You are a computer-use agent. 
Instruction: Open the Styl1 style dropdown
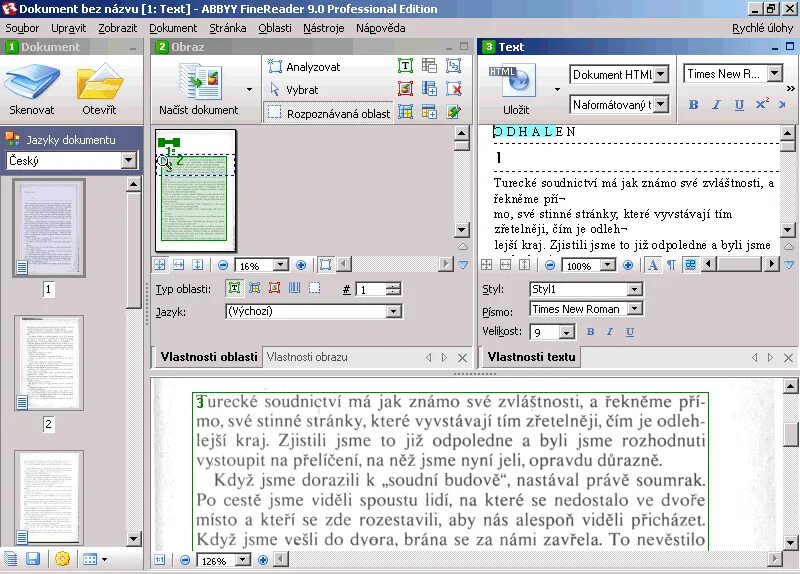(x=634, y=289)
